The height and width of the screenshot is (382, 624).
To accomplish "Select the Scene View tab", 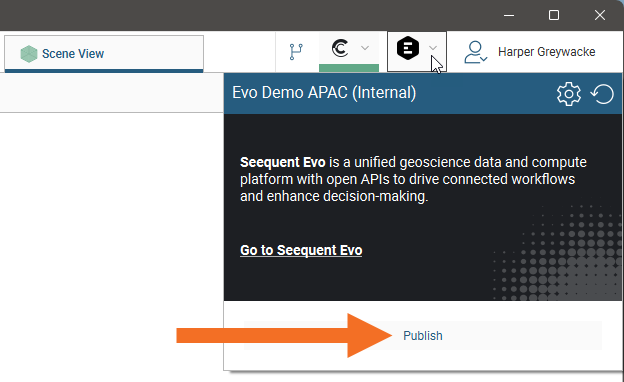I will (x=104, y=54).
